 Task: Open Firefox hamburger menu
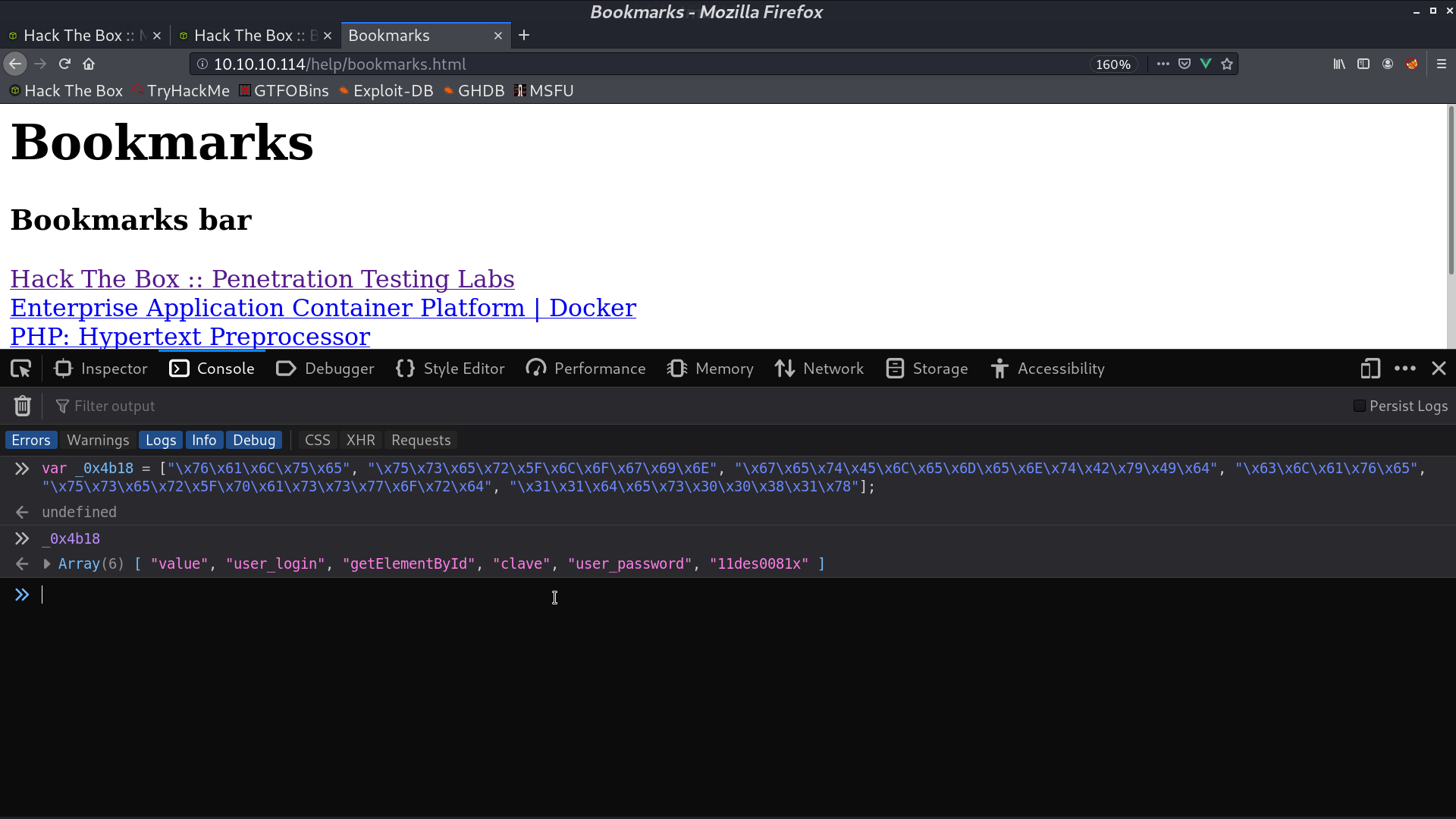tap(1442, 64)
